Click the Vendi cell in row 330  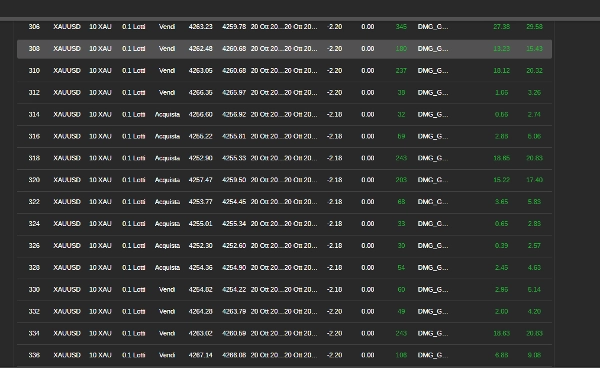pos(167,290)
